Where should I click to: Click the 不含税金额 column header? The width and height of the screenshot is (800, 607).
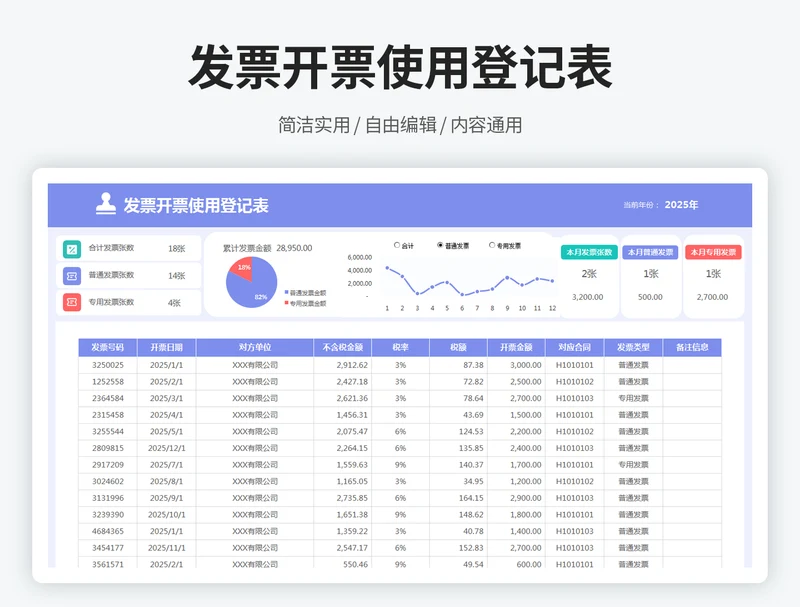coord(342,347)
